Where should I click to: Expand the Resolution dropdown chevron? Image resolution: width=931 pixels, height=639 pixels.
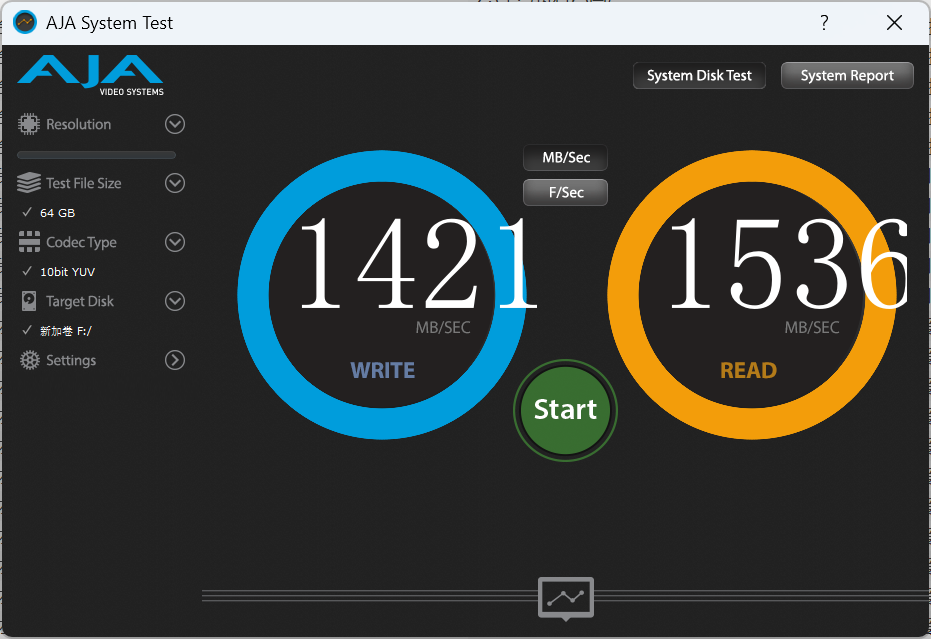pyautogui.click(x=175, y=124)
